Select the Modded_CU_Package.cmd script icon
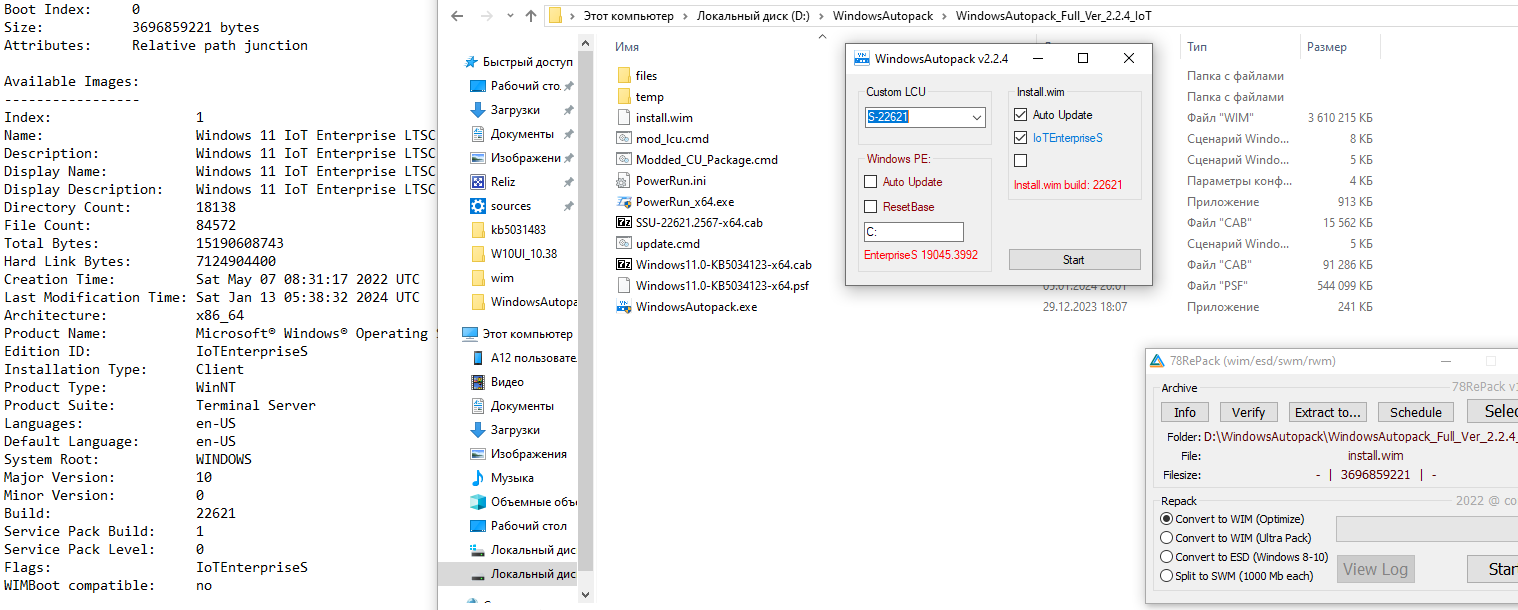 click(624, 159)
